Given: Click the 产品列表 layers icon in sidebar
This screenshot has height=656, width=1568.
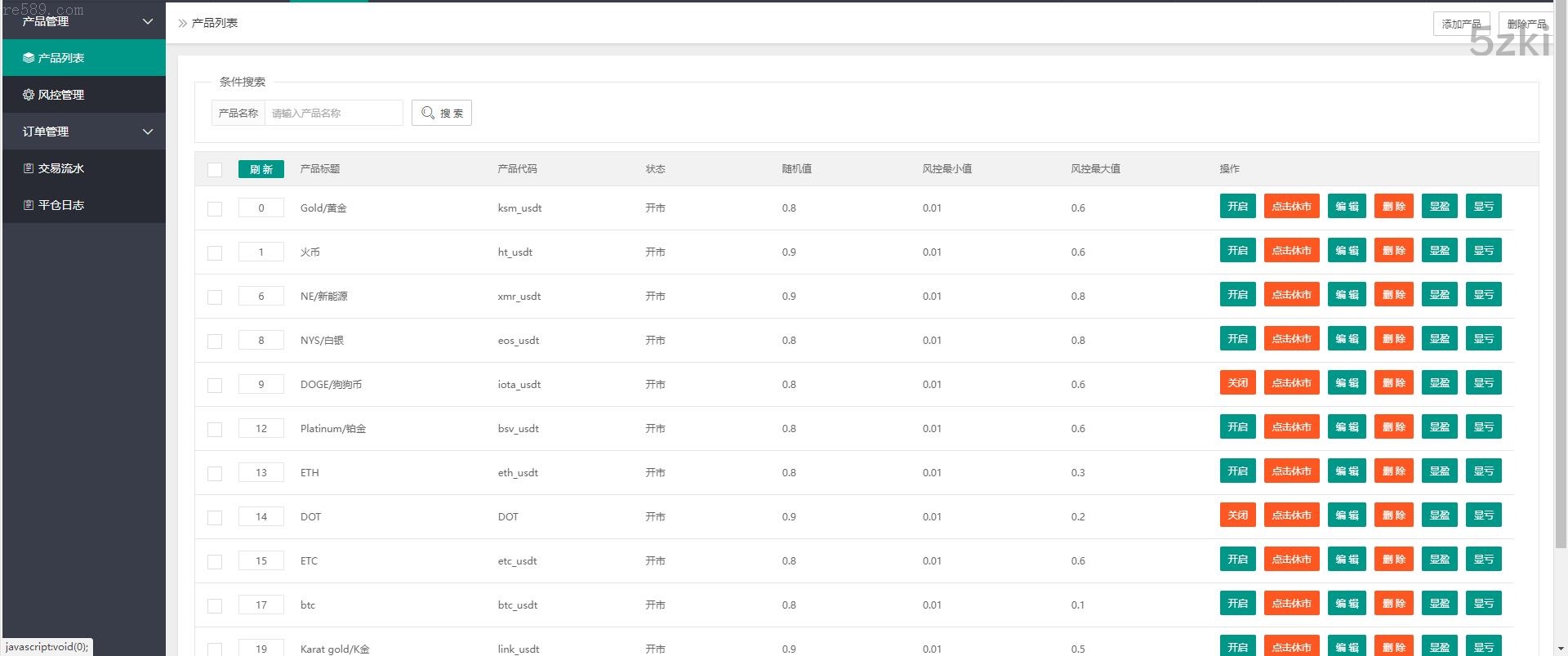Looking at the screenshot, I should pyautogui.click(x=29, y=58).
